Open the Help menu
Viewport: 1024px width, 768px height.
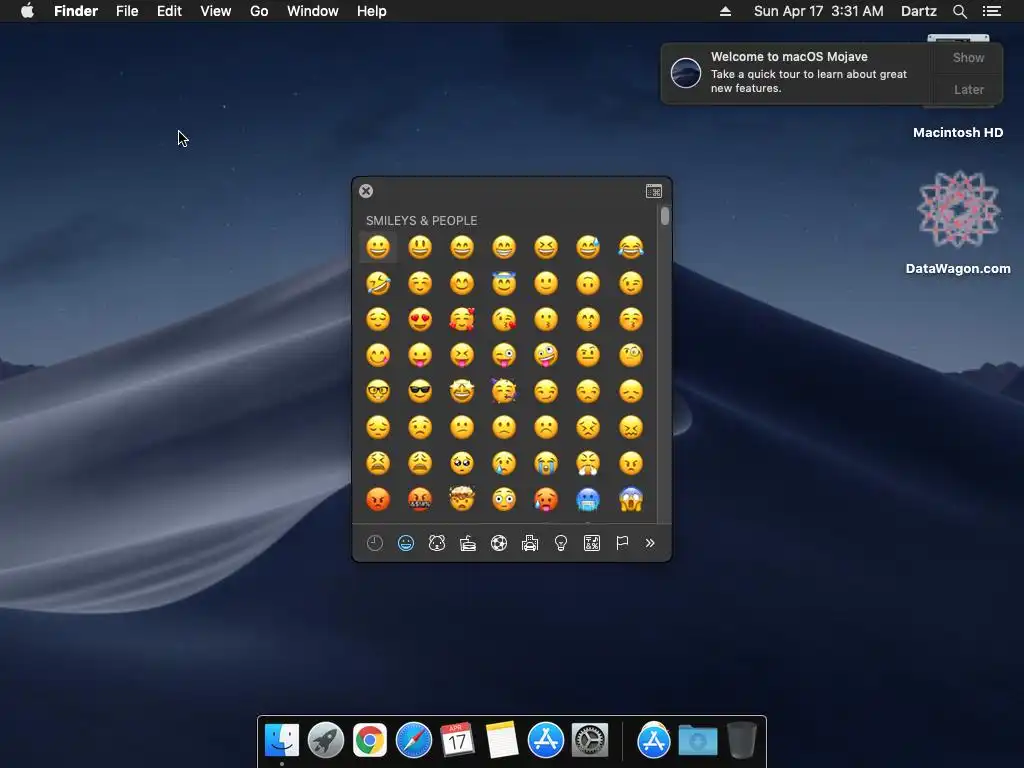pyautogui.click(x=372, y=11)
